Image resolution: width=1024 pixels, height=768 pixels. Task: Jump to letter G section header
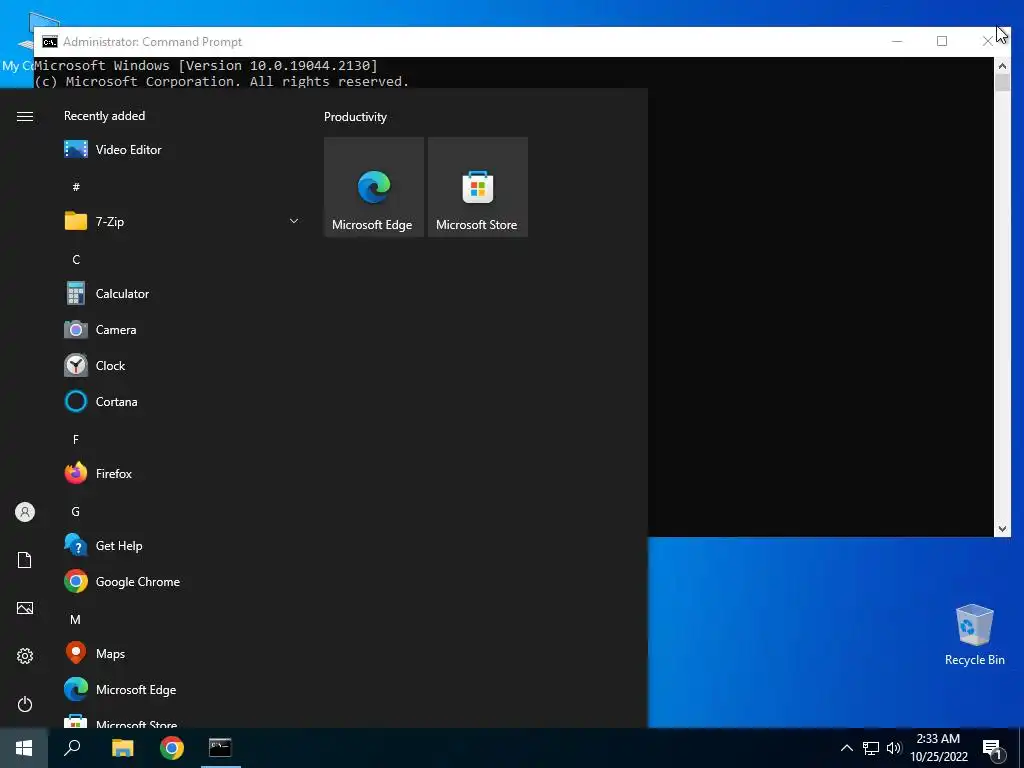[76, 512]
